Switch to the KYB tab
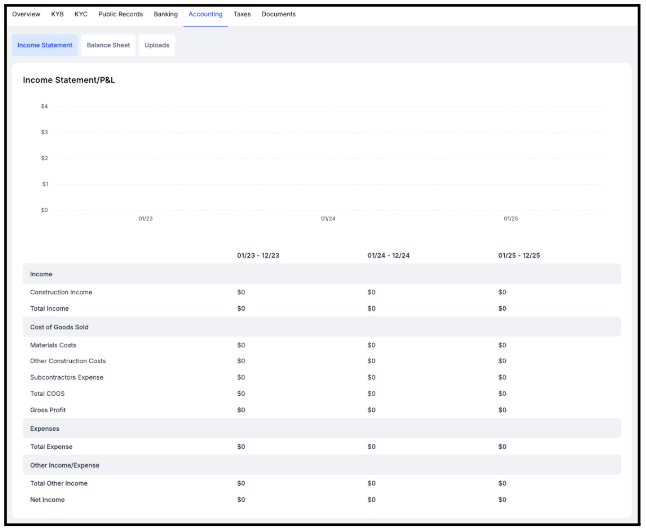The width and height of the screenshot is (646, 532). click(x=57, y=14)
